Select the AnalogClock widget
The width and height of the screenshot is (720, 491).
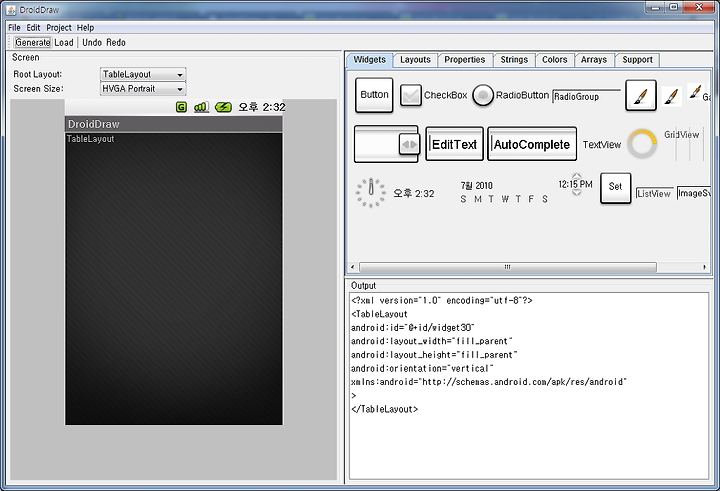pos(371,193)
